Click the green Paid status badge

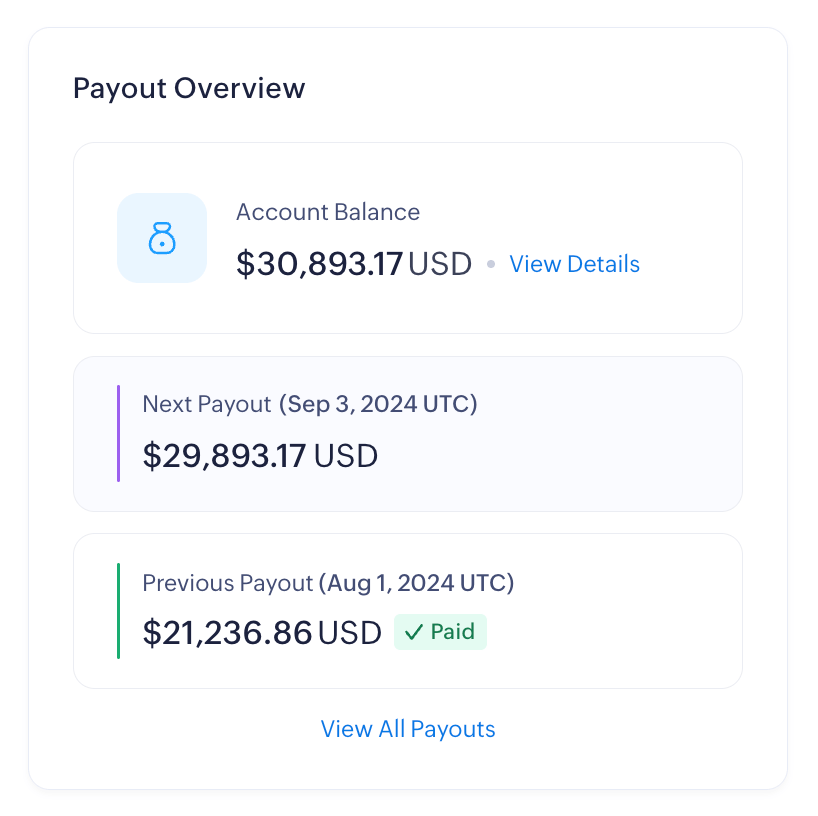click(441, 633)
